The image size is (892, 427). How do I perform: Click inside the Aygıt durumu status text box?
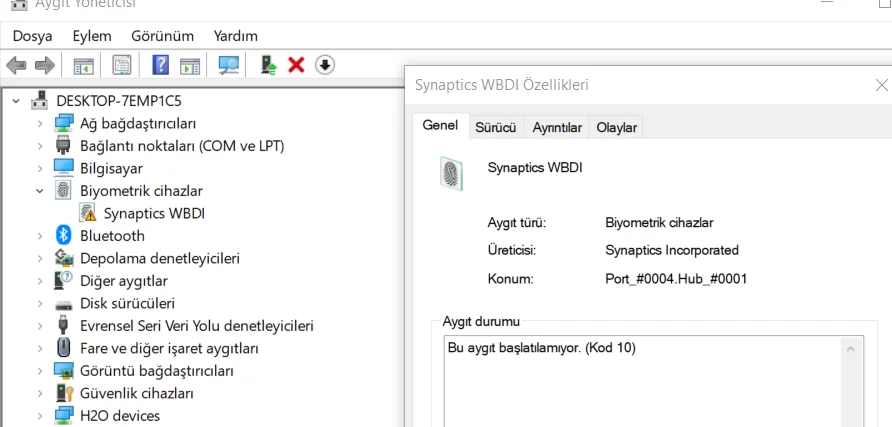(x=641, y=381)
